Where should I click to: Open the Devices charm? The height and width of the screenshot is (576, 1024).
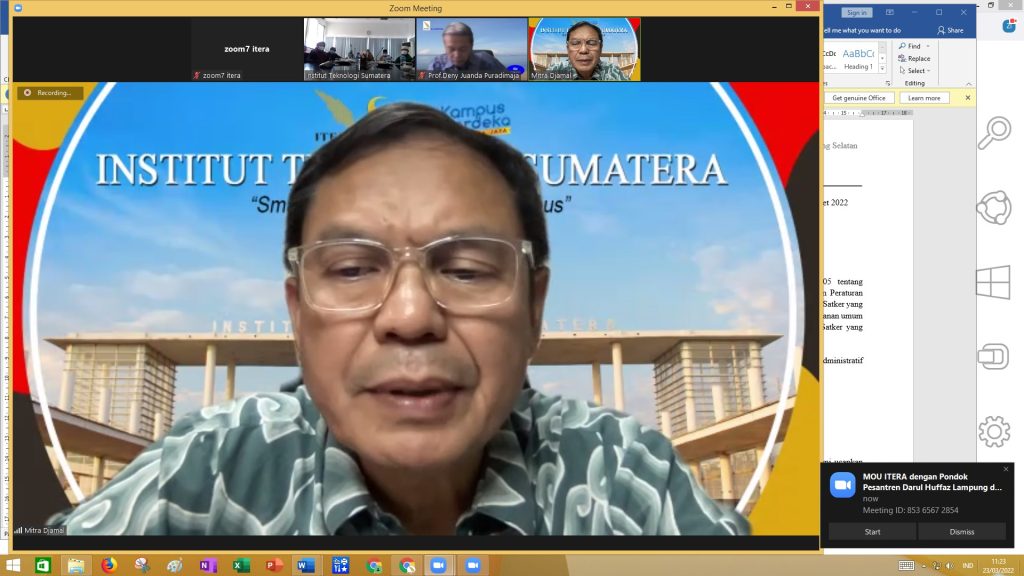pyautogui.click(x=993, y=357)
